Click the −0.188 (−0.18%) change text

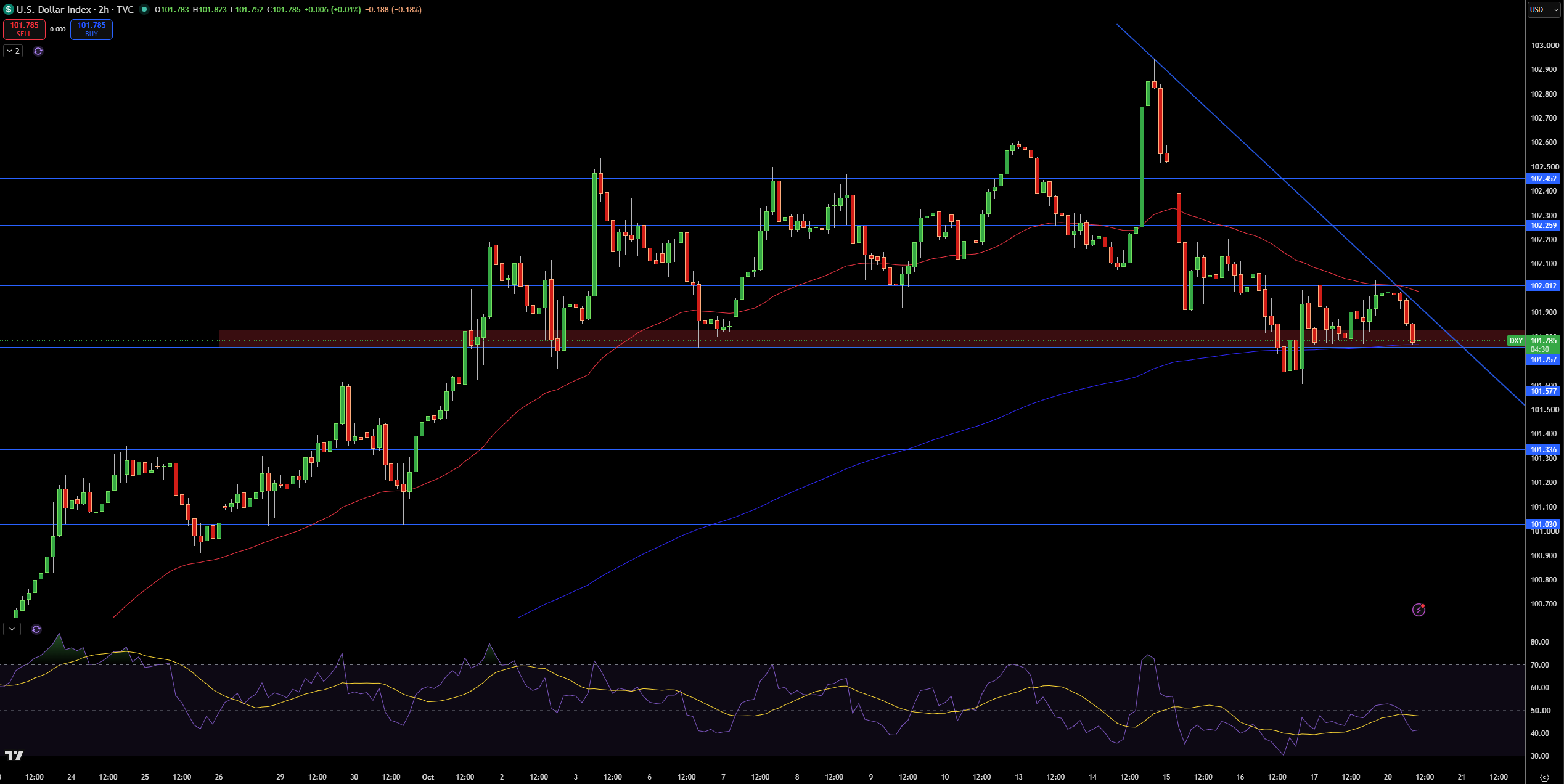[x=393, y=9]
